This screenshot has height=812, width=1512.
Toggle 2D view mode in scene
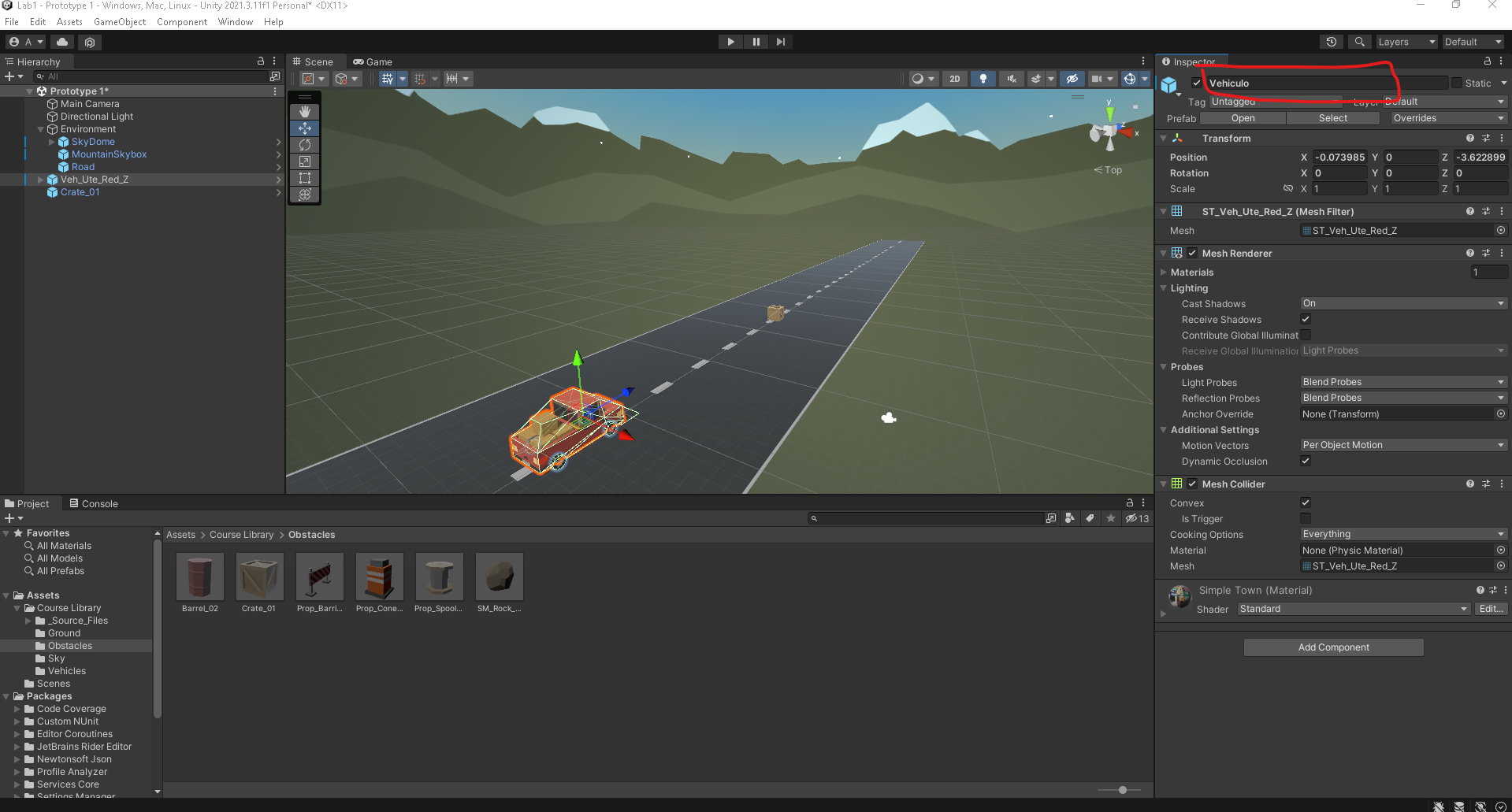click(x=955, y=79)
